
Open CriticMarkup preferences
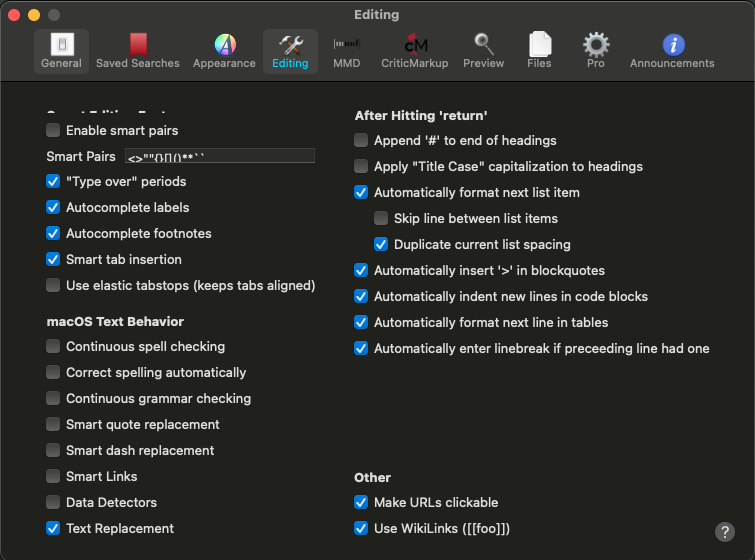414,51
